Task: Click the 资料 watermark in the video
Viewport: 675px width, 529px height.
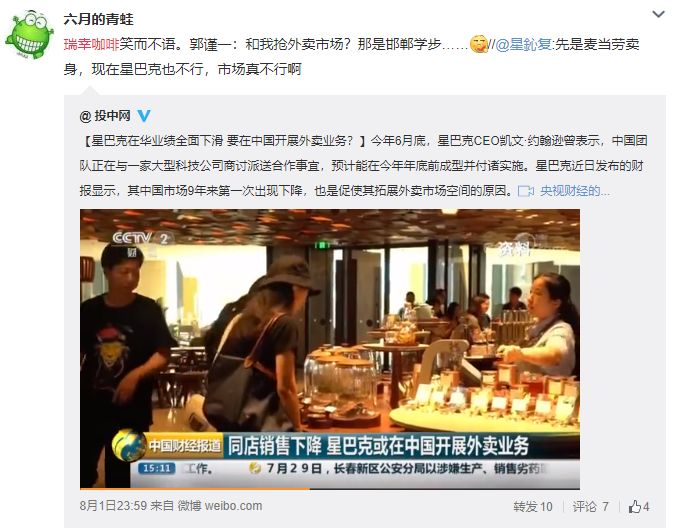Action: tap(514, 248)
